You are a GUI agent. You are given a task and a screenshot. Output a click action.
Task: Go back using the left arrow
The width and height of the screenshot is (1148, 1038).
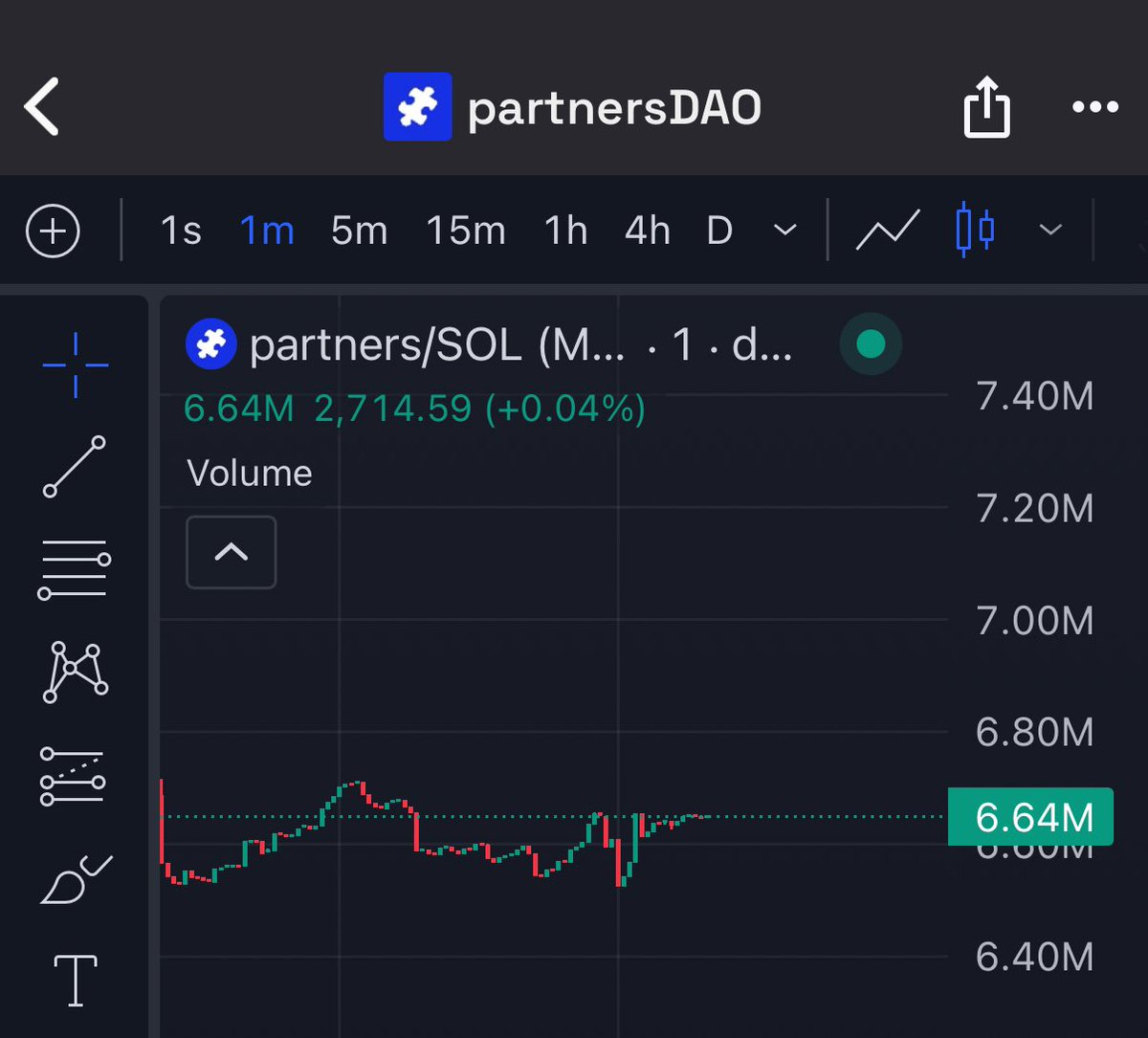coord(42,106)
